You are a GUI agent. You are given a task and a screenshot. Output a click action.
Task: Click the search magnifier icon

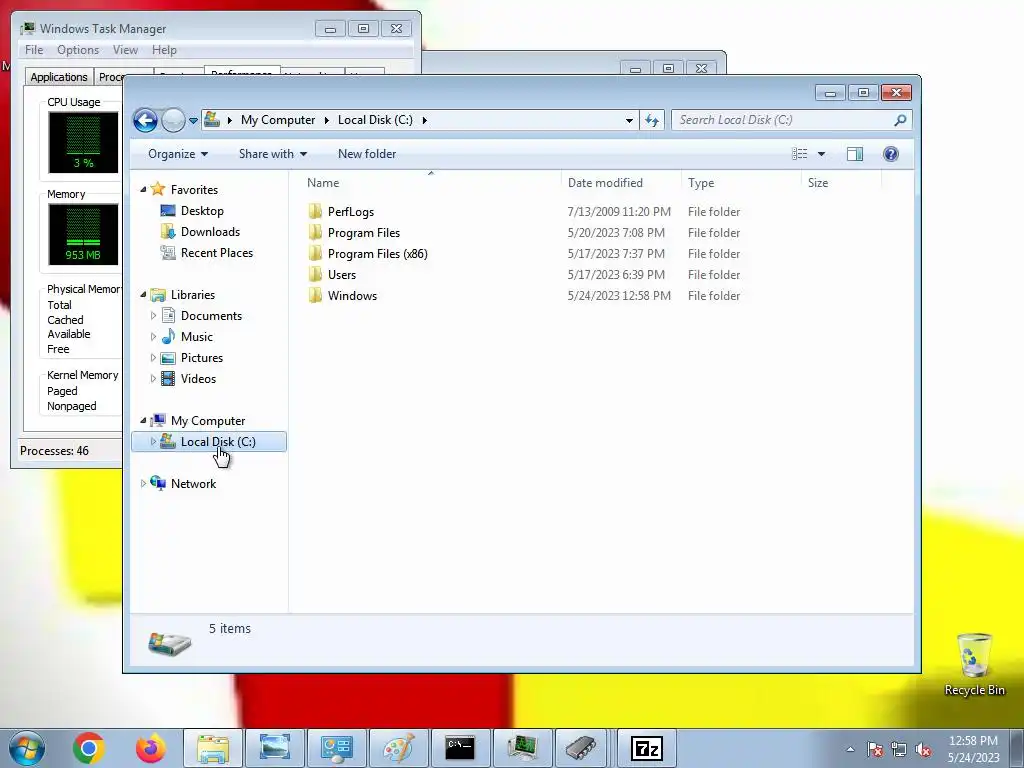coord(901,120)
